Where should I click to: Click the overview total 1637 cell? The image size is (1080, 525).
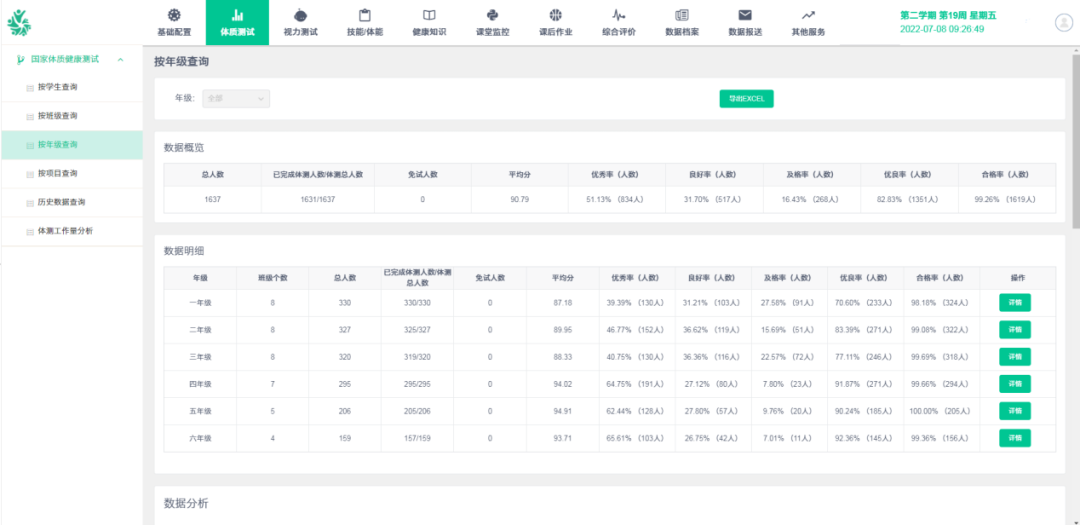[x=212, y=200]
